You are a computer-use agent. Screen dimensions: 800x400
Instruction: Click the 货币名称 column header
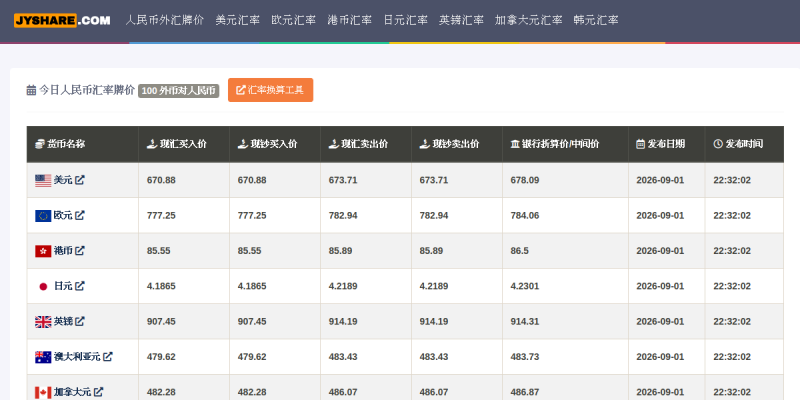[x=83, y=144]
